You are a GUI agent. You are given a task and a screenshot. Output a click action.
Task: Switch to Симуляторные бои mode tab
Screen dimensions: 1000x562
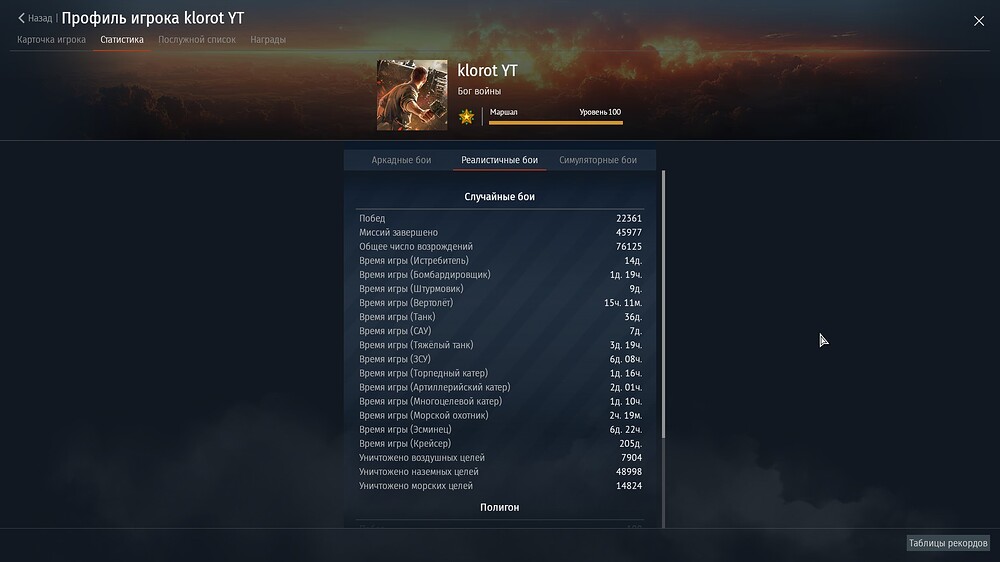(x=598, y=160)
